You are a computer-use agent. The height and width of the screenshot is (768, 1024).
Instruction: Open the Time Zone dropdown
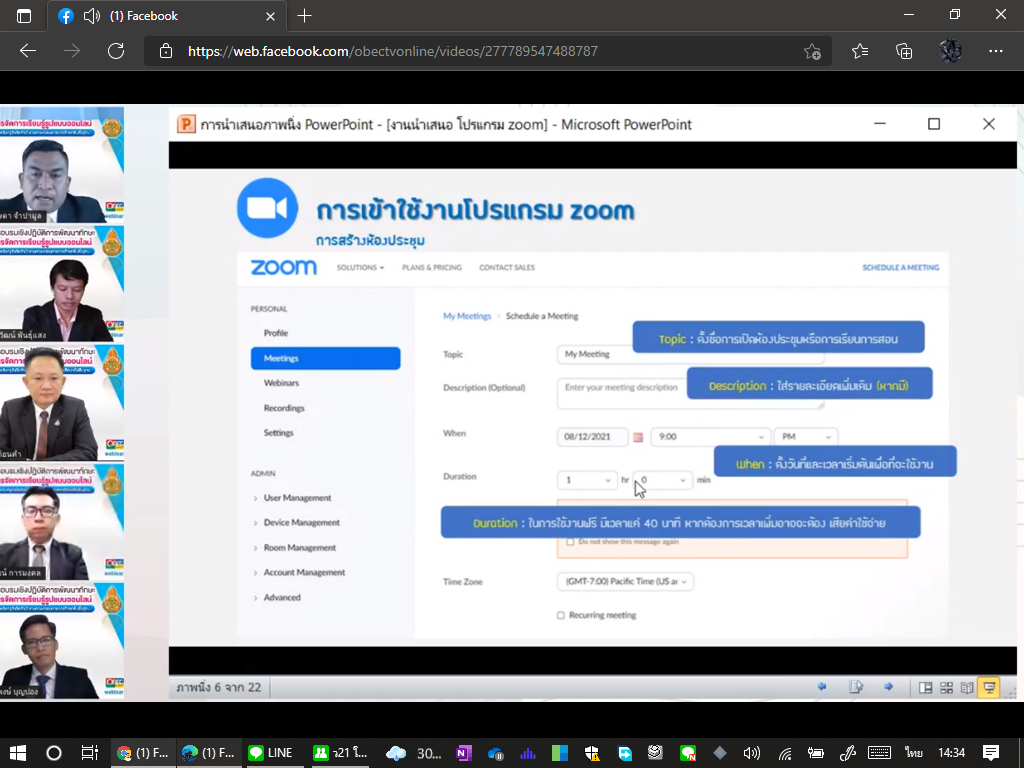[x=625, y=582]
